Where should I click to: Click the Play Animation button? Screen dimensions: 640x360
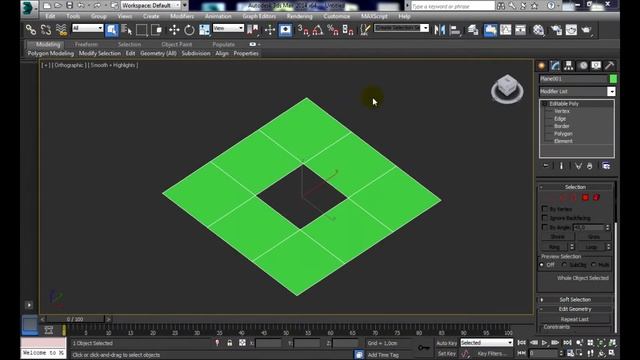click(x=544, y=343)
